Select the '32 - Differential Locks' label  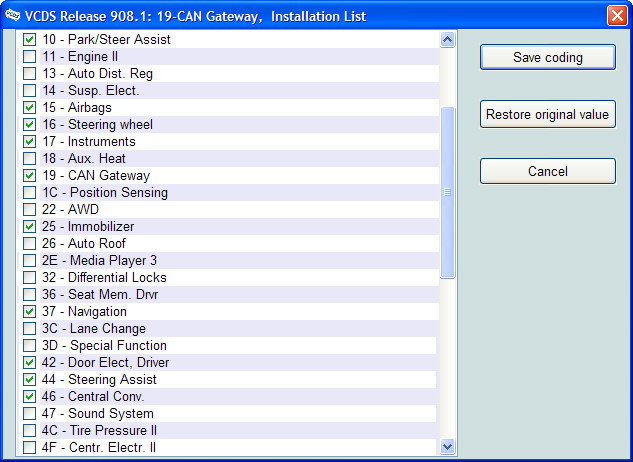pos(104,277)
